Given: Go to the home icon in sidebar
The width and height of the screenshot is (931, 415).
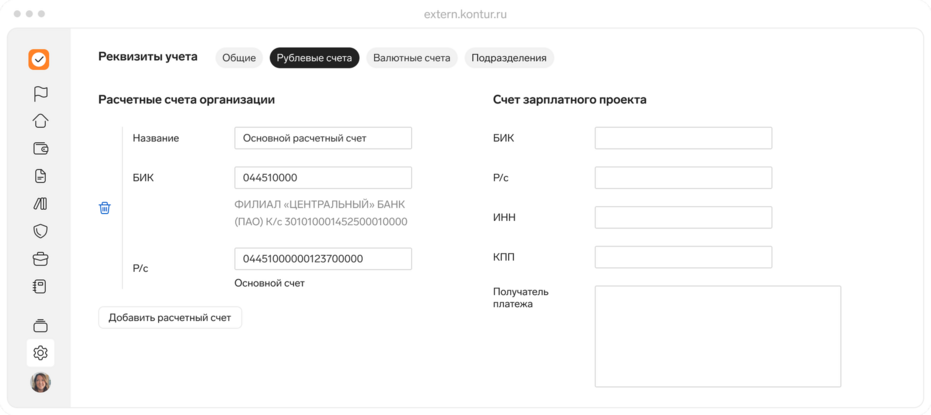Looking at the screenshot, I should (x=40, y=121).
